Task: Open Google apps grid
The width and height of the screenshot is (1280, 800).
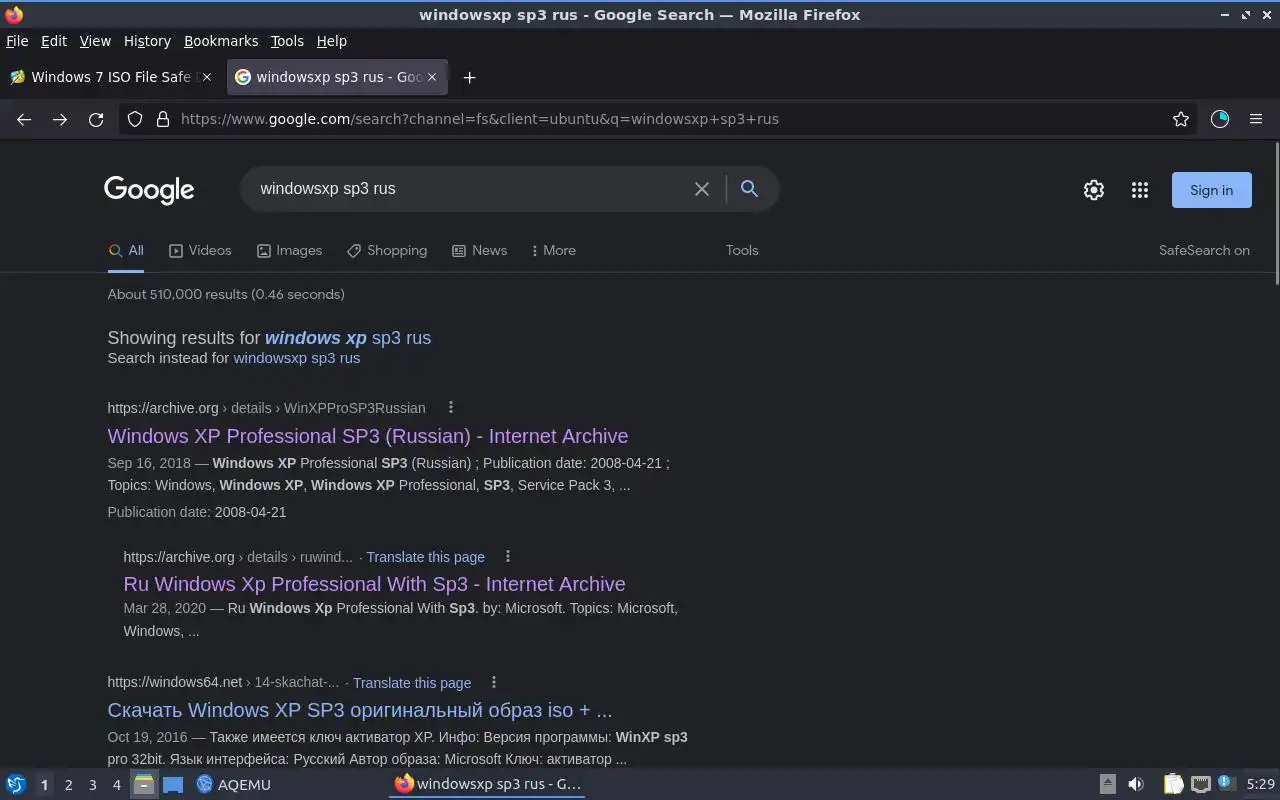Action: [1140, 190]
